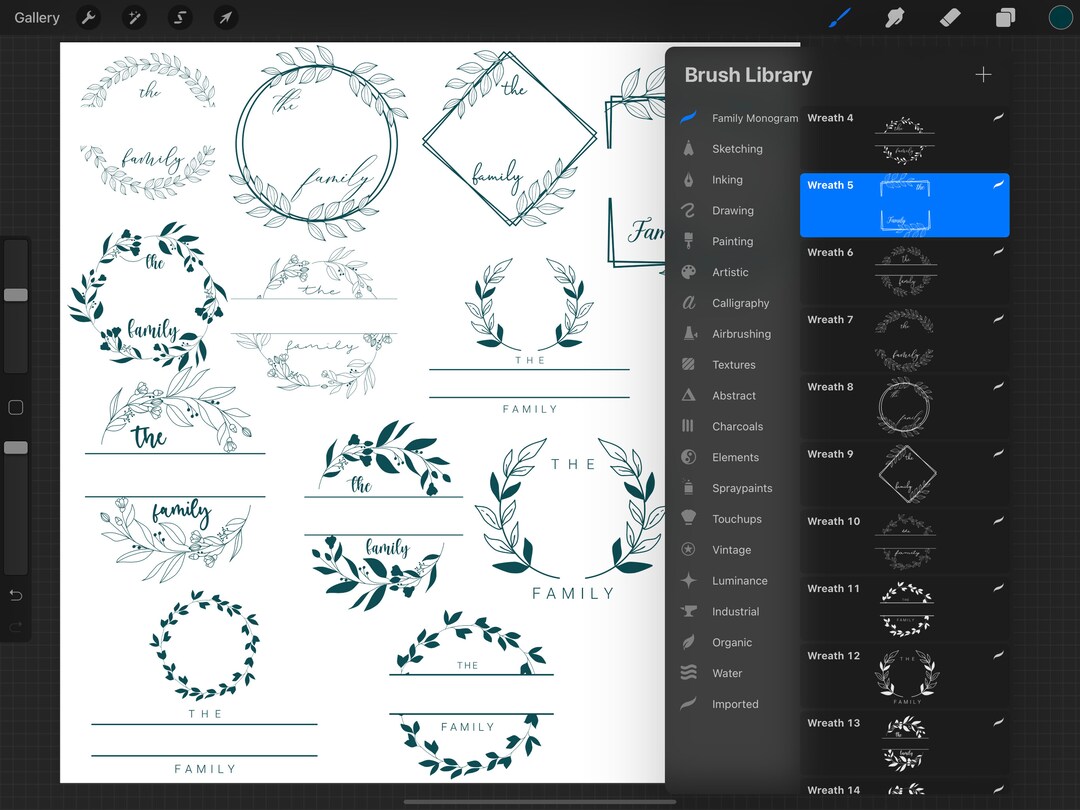Activate the Selection S tool

click(x=180, y=17)
